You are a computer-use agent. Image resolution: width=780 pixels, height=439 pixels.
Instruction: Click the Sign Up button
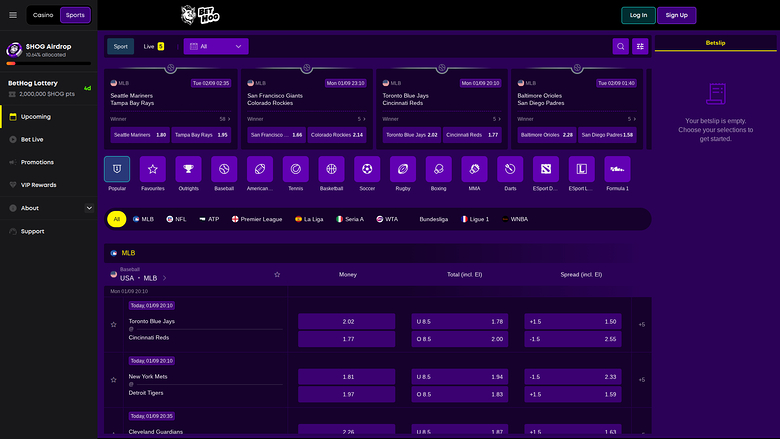677,15
